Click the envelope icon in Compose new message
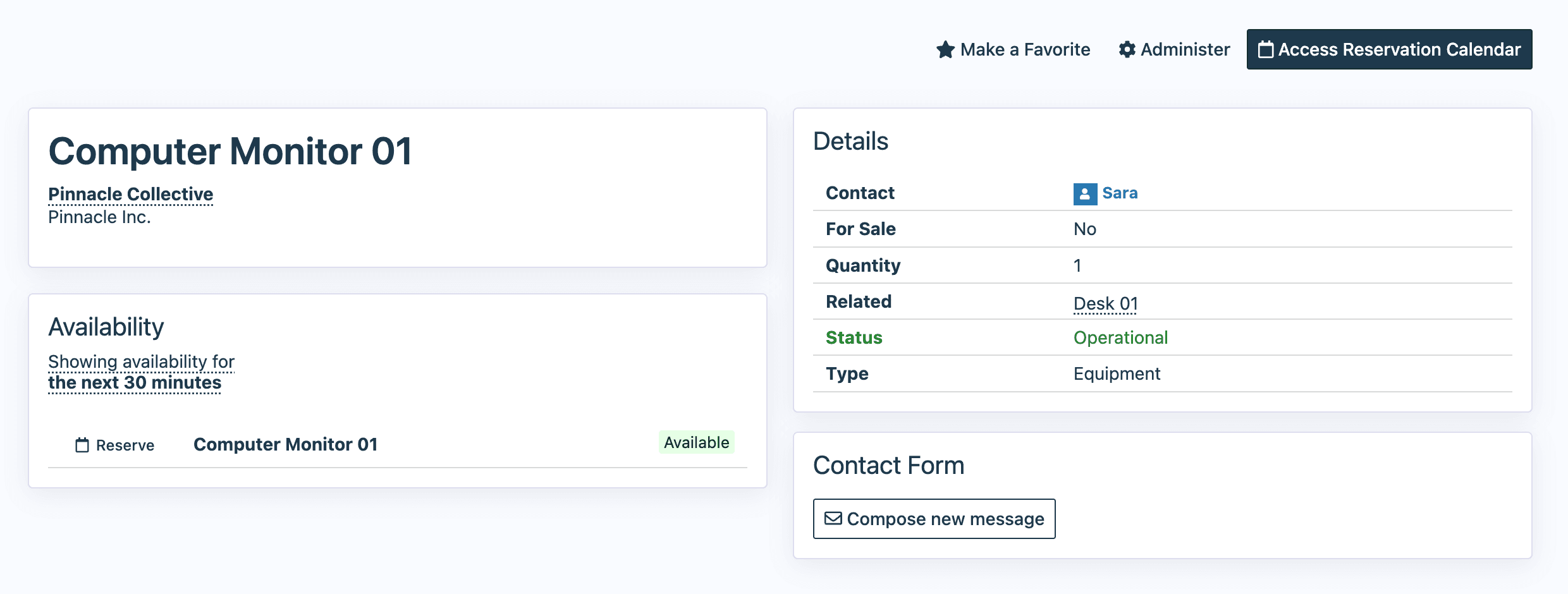This screenshot has width=1568, height=594. point(833,519)
